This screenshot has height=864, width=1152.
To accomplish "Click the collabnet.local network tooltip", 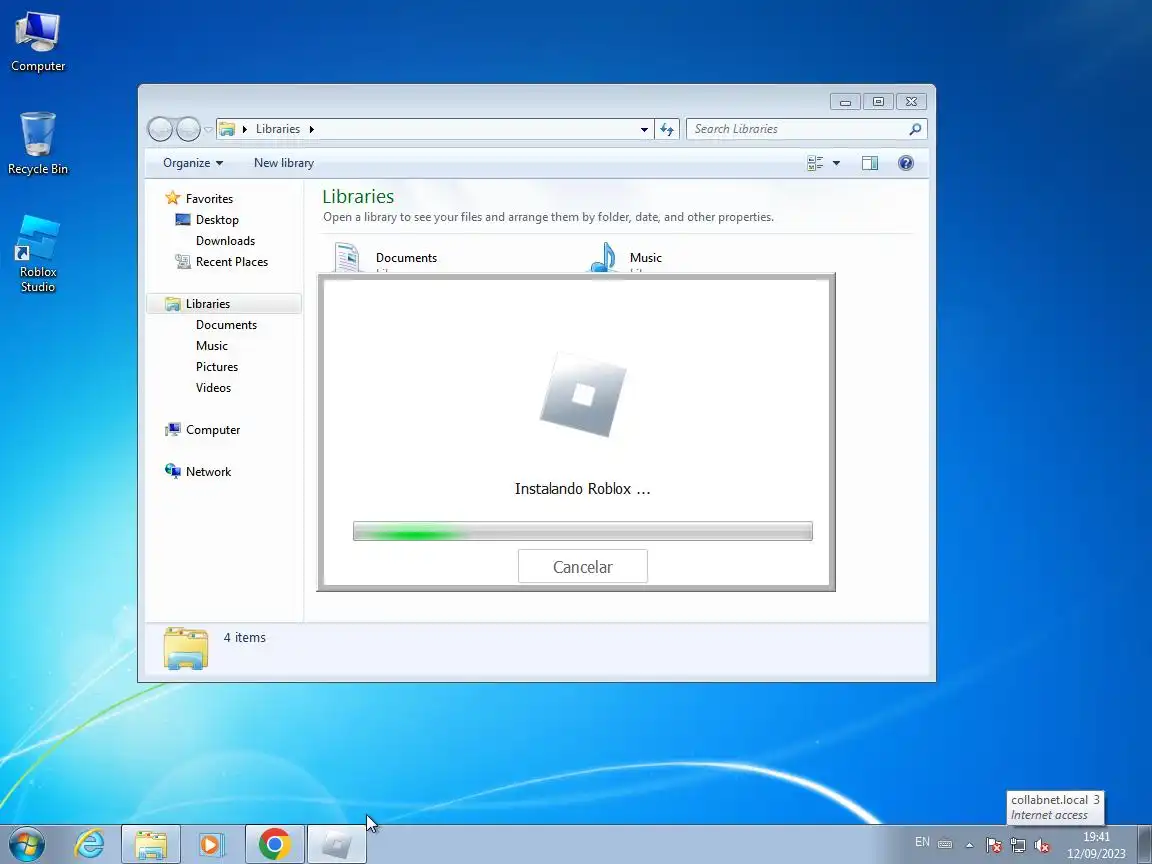I will [1055, 807].
